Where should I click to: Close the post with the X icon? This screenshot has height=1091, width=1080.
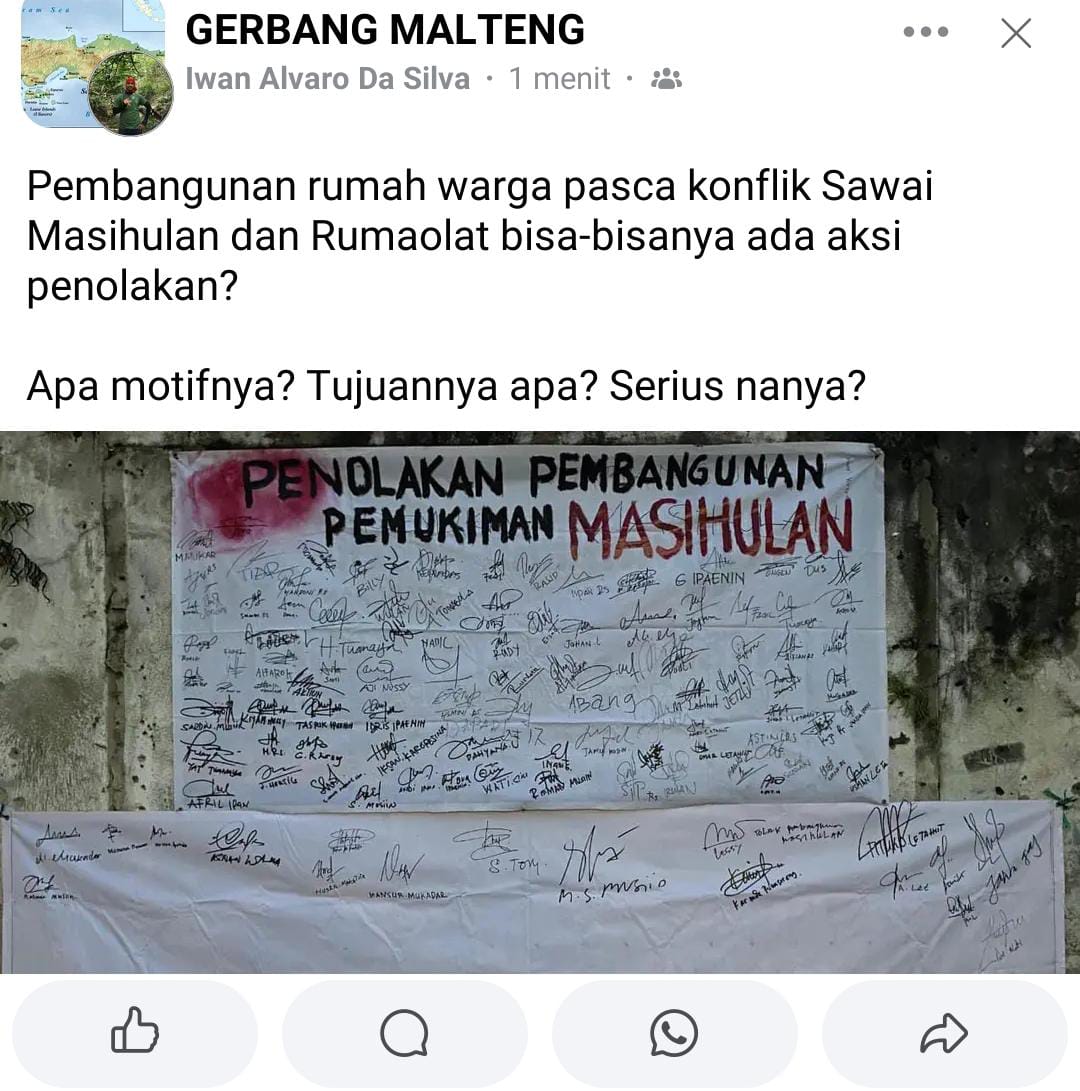(x=1016, y=33)
